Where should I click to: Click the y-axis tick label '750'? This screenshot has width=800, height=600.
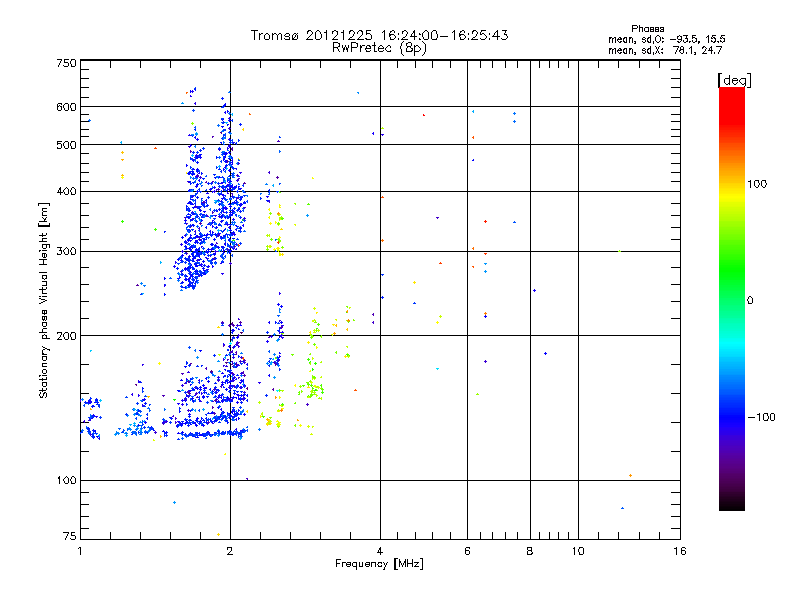(x=67, y=63)
